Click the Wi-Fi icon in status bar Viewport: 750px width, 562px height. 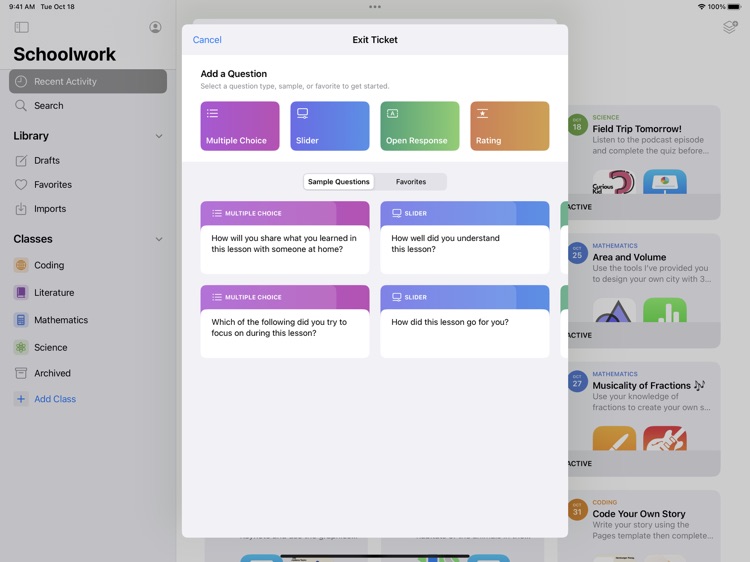(702, 7)
